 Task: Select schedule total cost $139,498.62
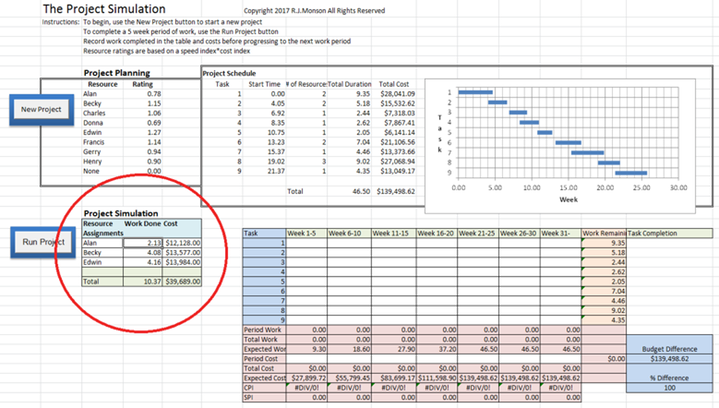pos(394,192)
